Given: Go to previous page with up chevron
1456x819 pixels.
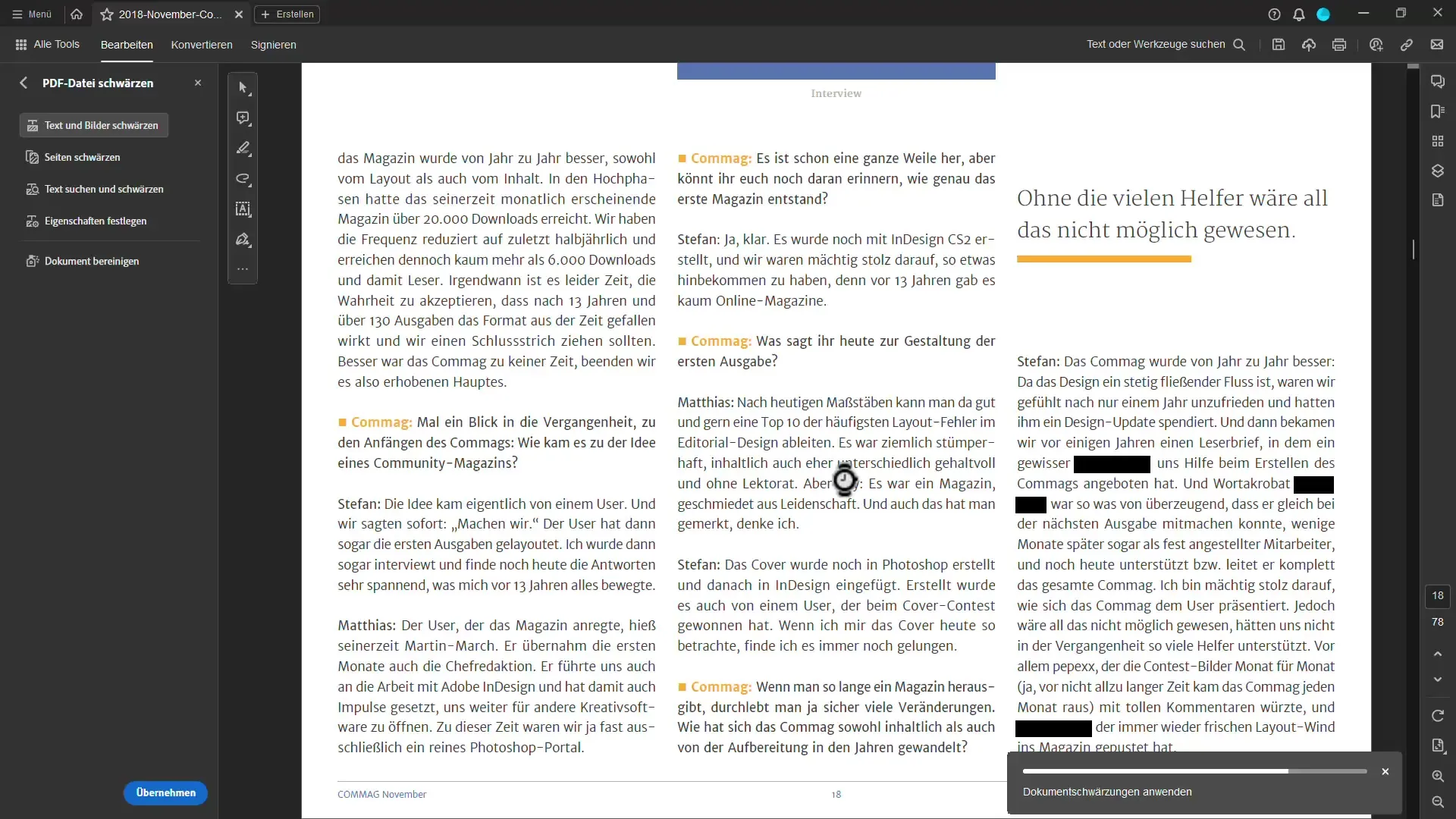Looking at the screenshot, I should click(1438, 654).
